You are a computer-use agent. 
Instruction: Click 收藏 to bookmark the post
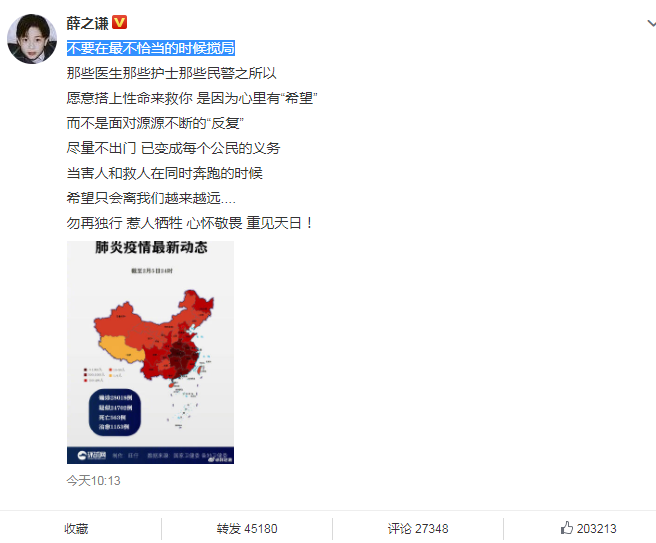76,529
